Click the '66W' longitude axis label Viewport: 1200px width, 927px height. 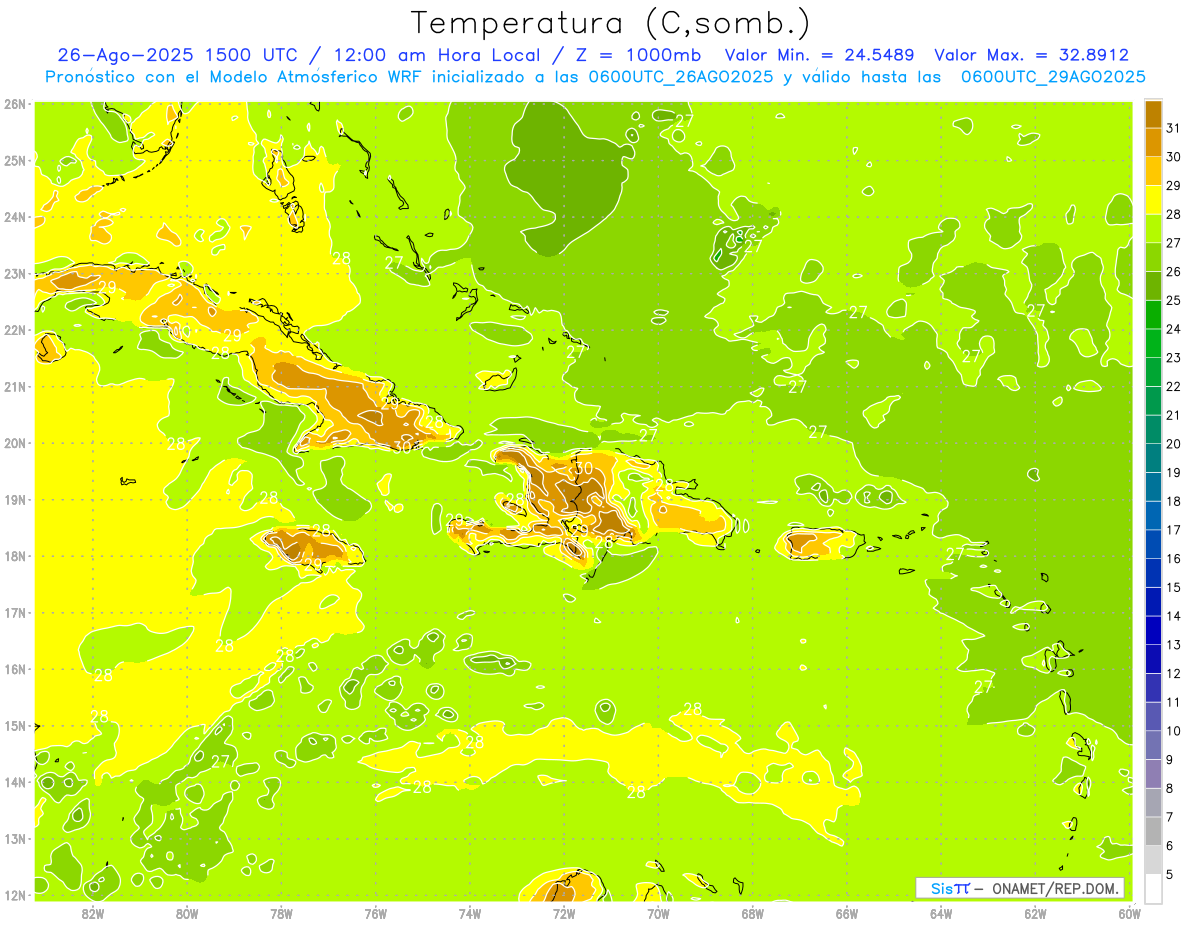pos(847,914)
